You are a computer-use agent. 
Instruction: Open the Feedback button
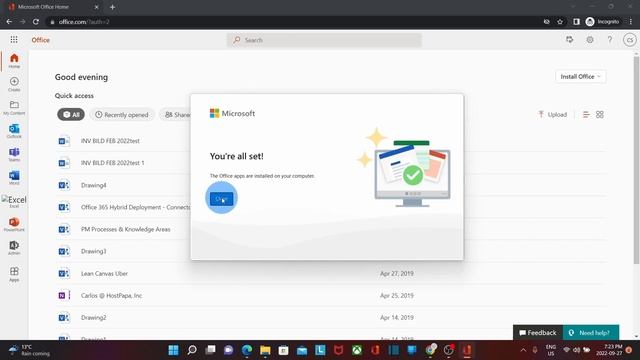(x=538, y=333)
